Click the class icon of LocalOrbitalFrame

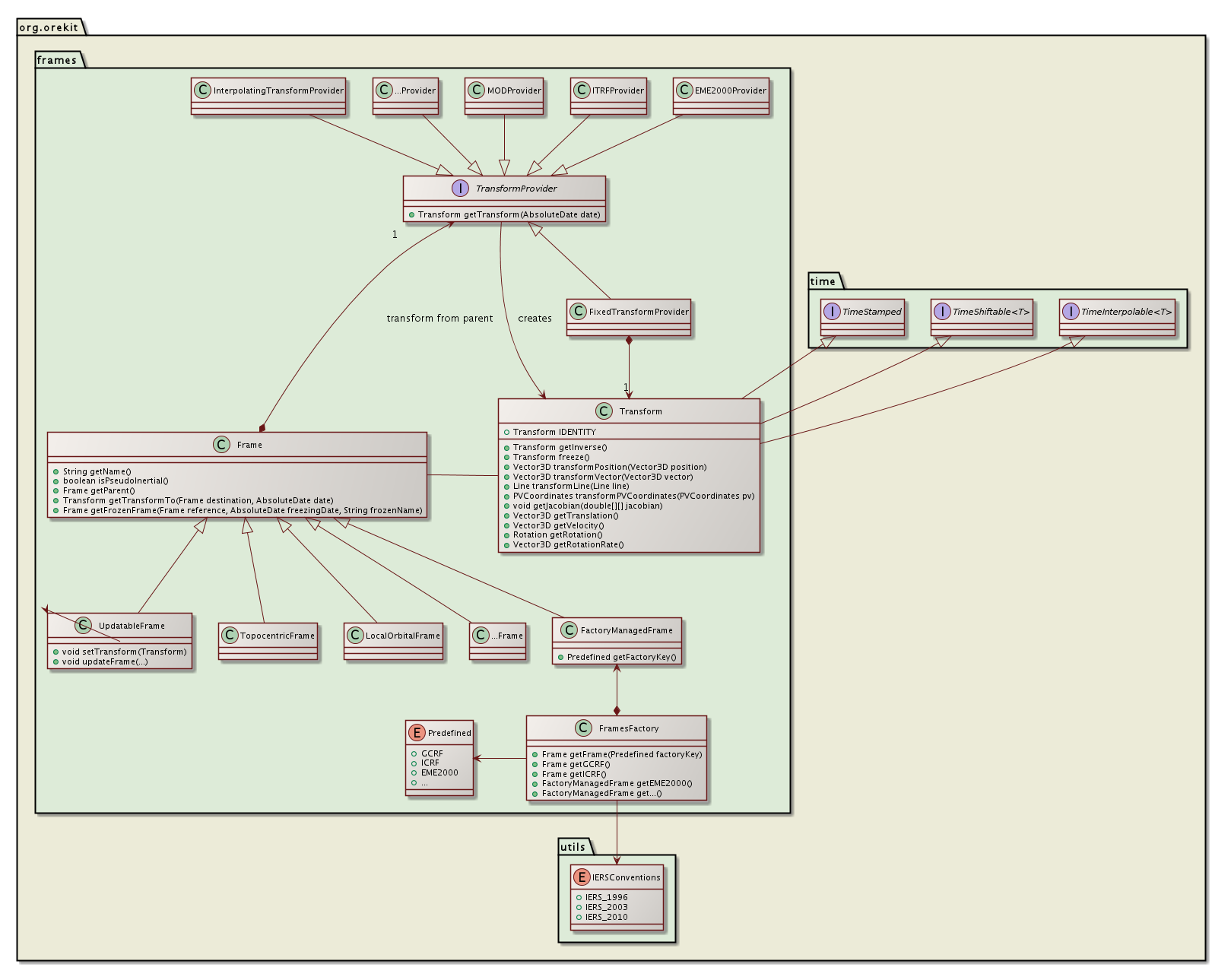click(x=355, y=636)
